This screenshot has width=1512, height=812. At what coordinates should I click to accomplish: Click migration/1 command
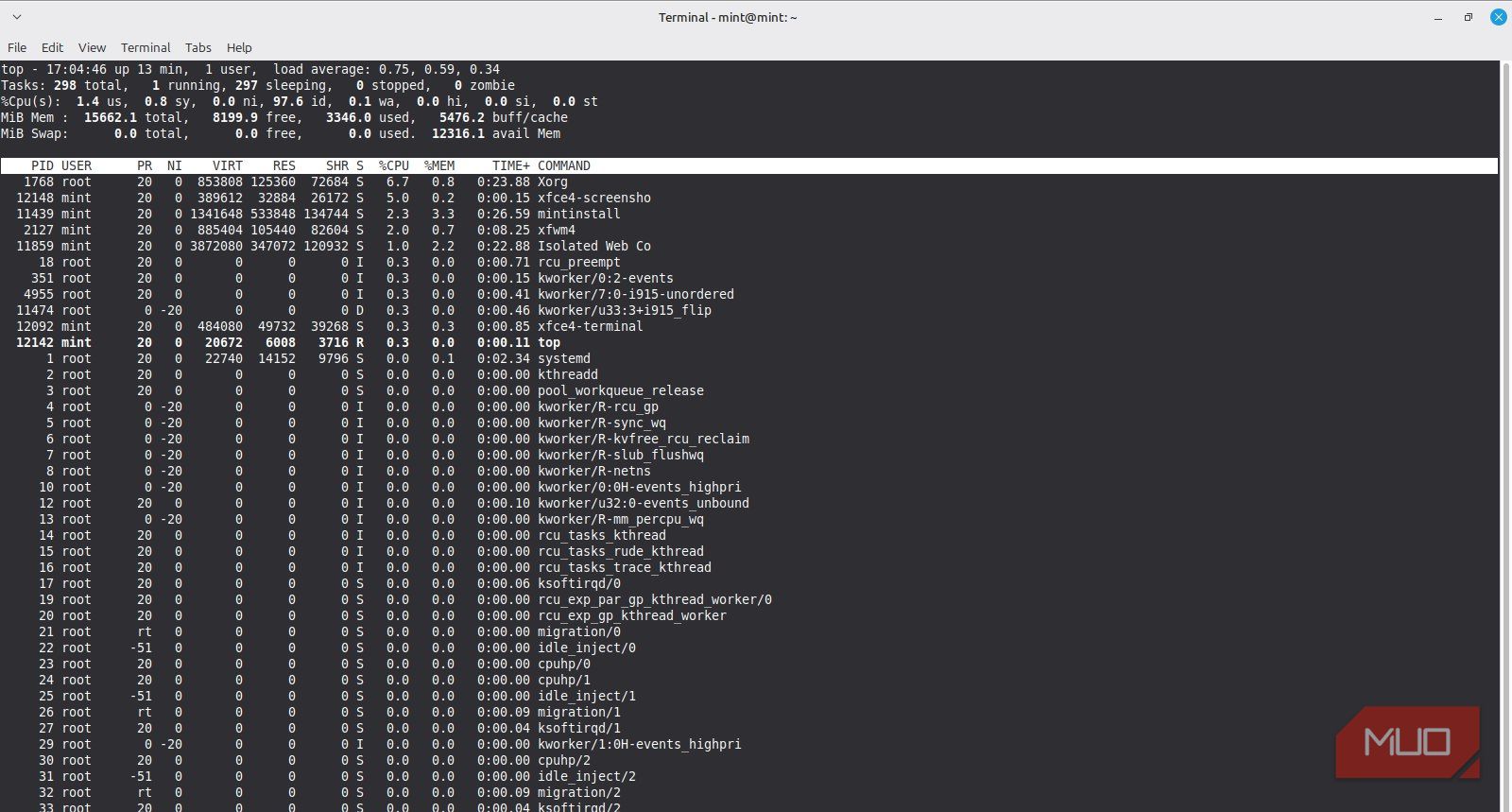(579, 712)
